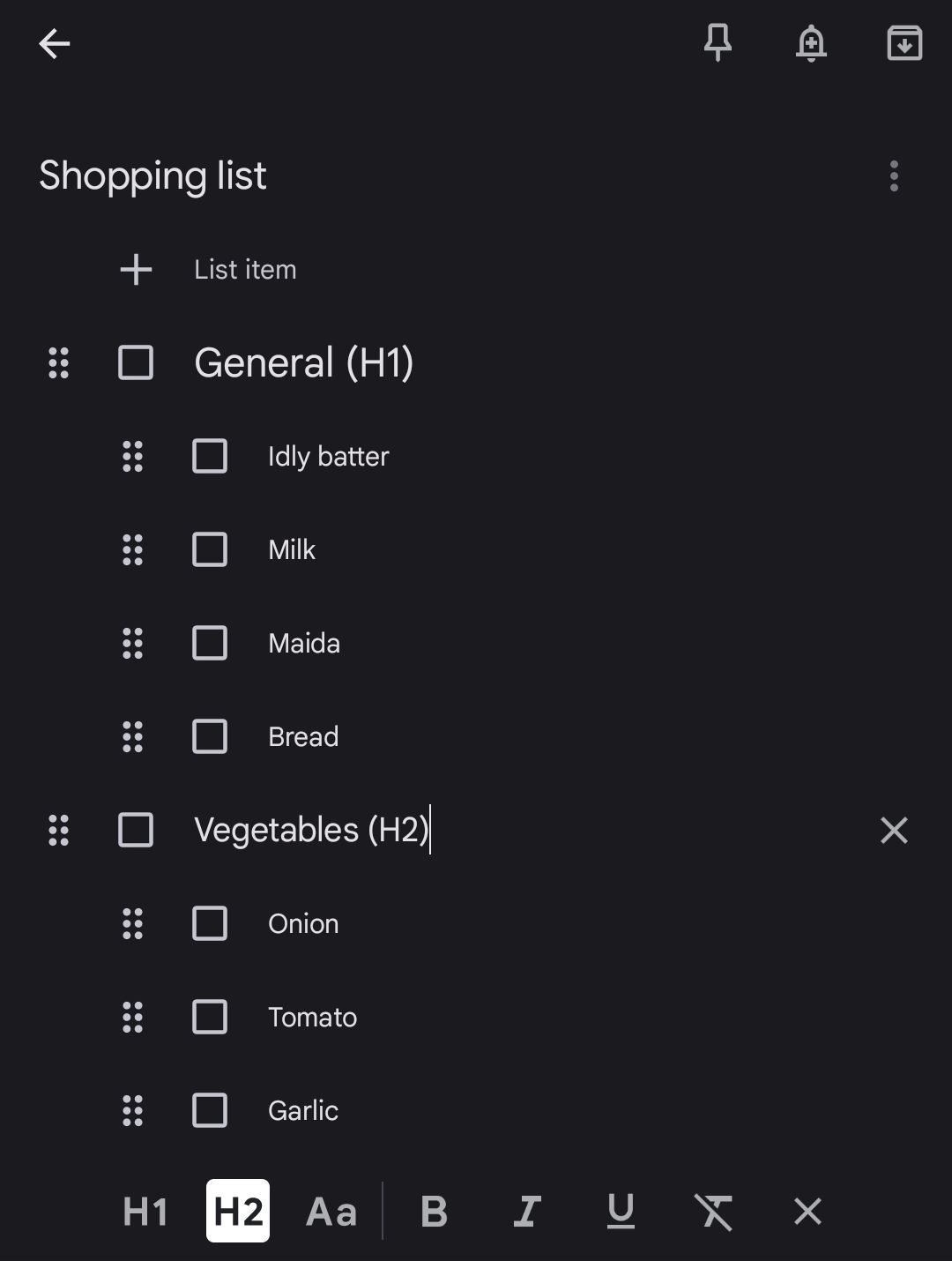Toggle underline formatting
Image resolution: width=952 pixels, height=1261 pixels.
click(621, 1212)
